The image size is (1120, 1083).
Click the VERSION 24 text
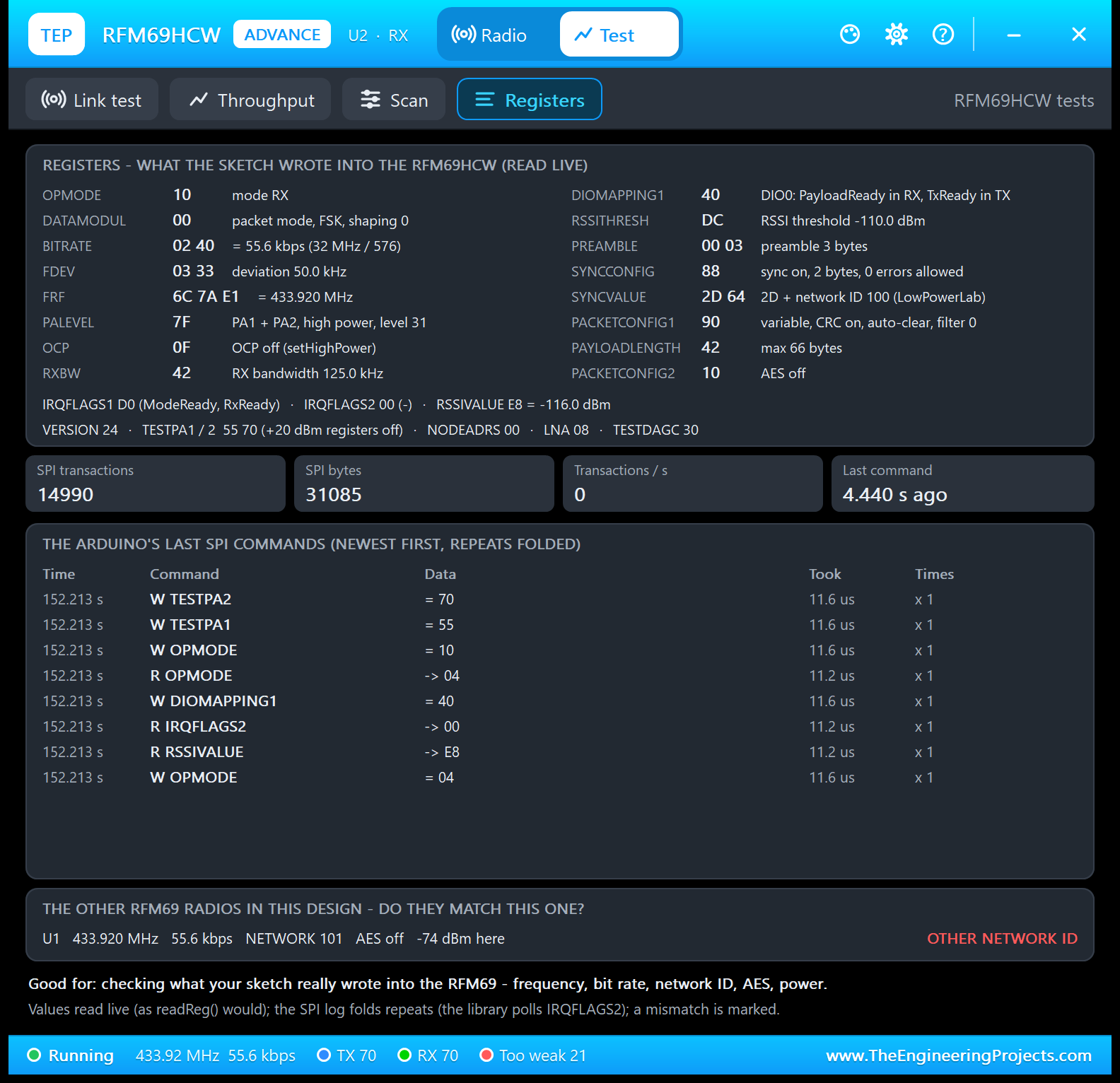(80, 430)
